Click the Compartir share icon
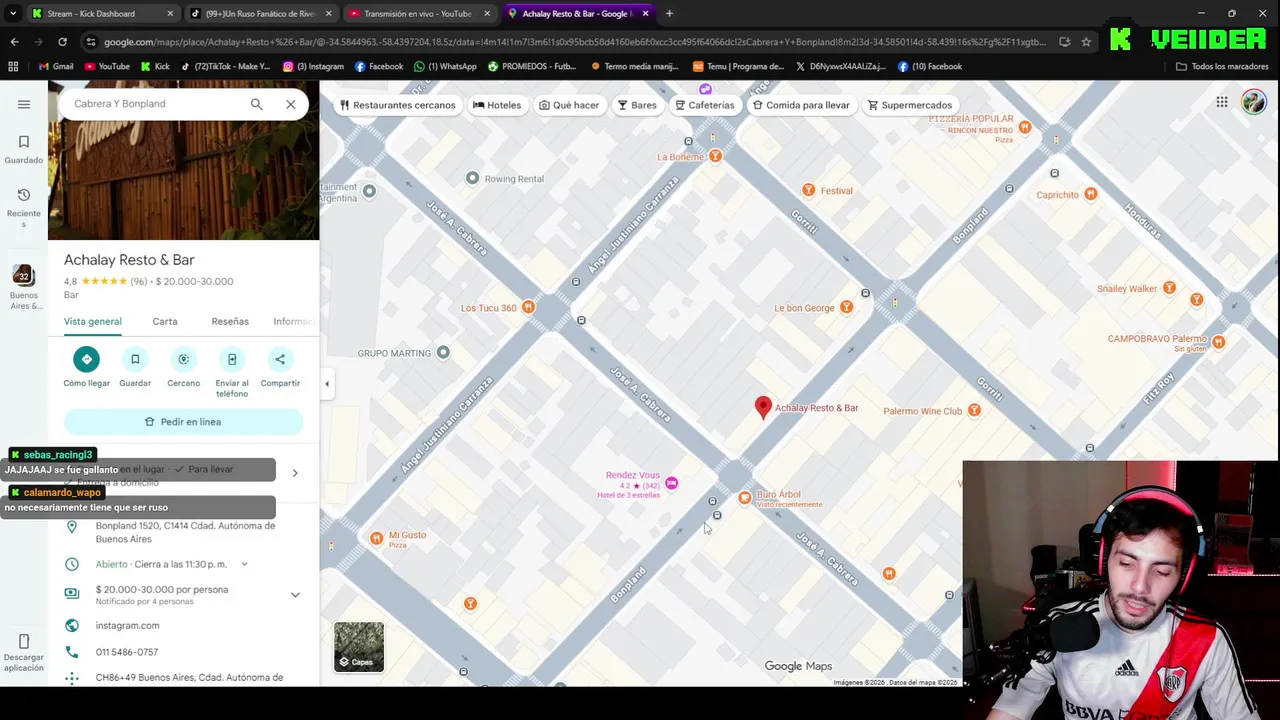 point(280,359)
